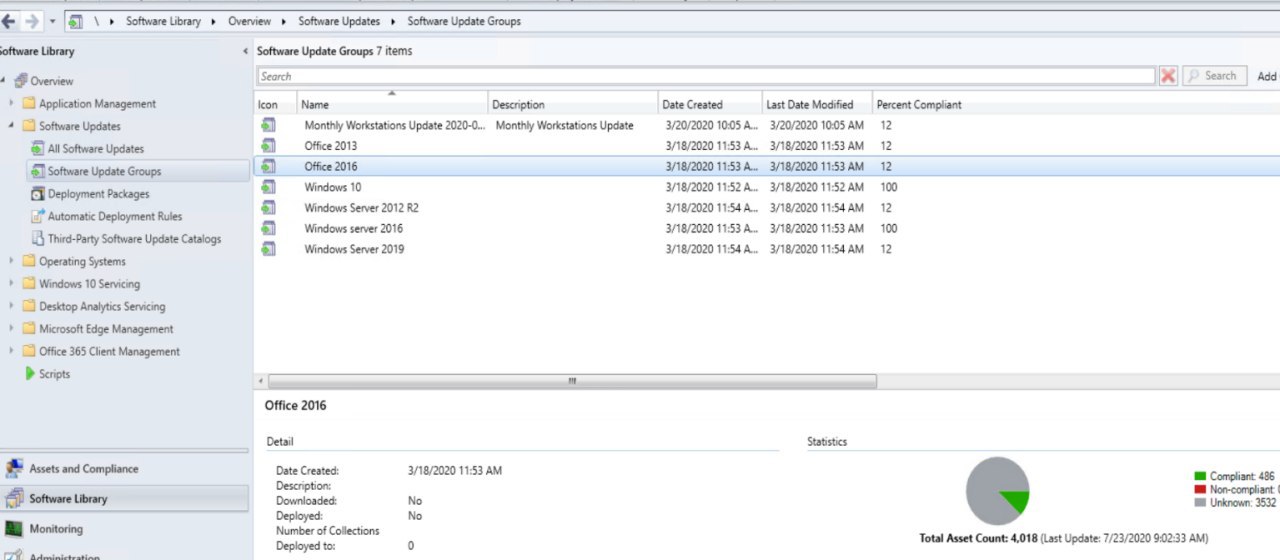The image size is (1280, 560).
Task: Open the navigation history dropdown arrow
Action: tap(52, 21)
